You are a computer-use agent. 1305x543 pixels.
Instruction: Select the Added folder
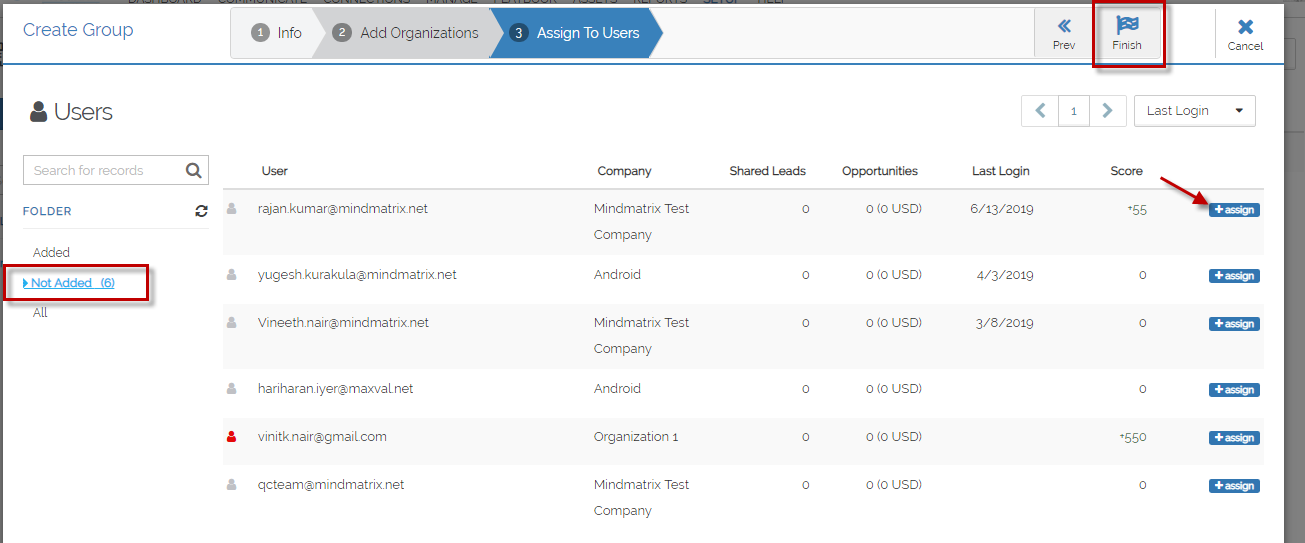pos(51,253)
